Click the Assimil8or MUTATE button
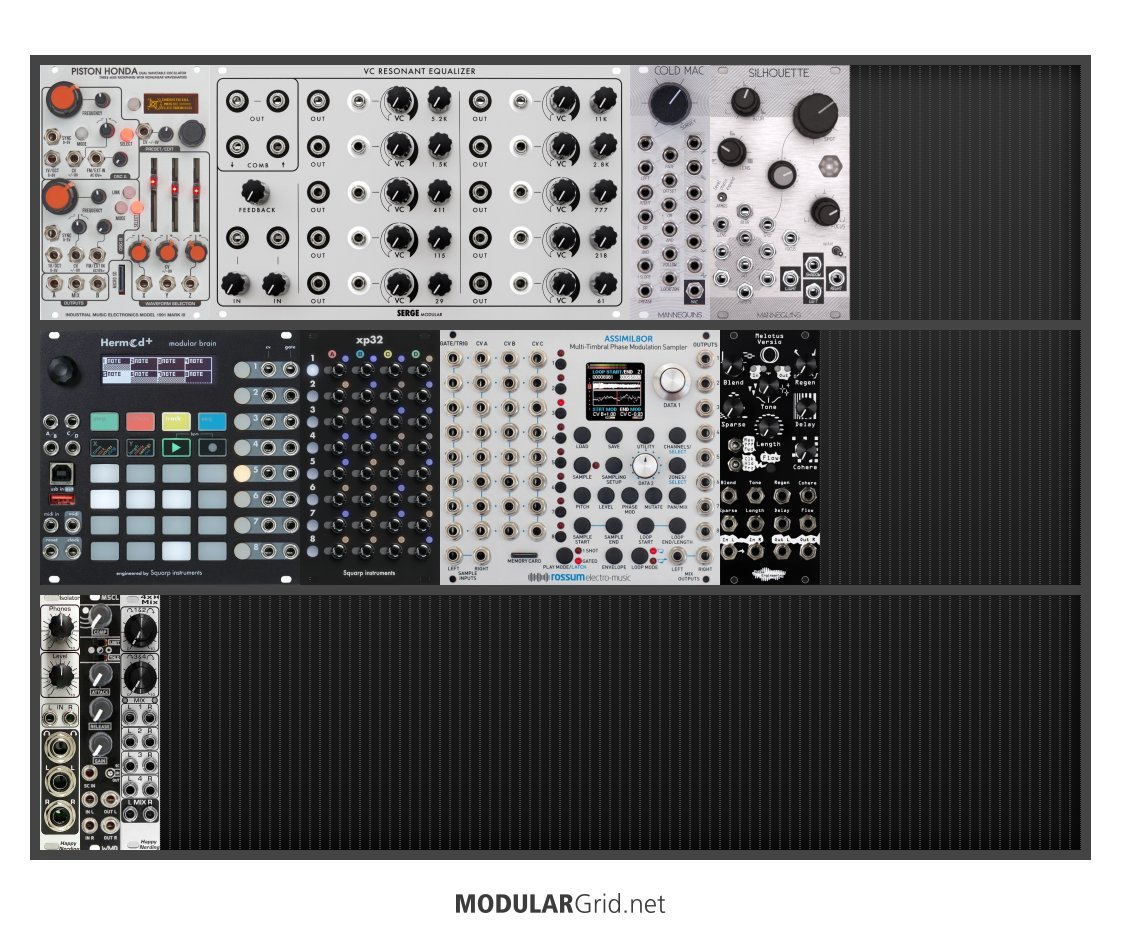The width and height of the screenshot is (1121, 925). pos(653,496)
